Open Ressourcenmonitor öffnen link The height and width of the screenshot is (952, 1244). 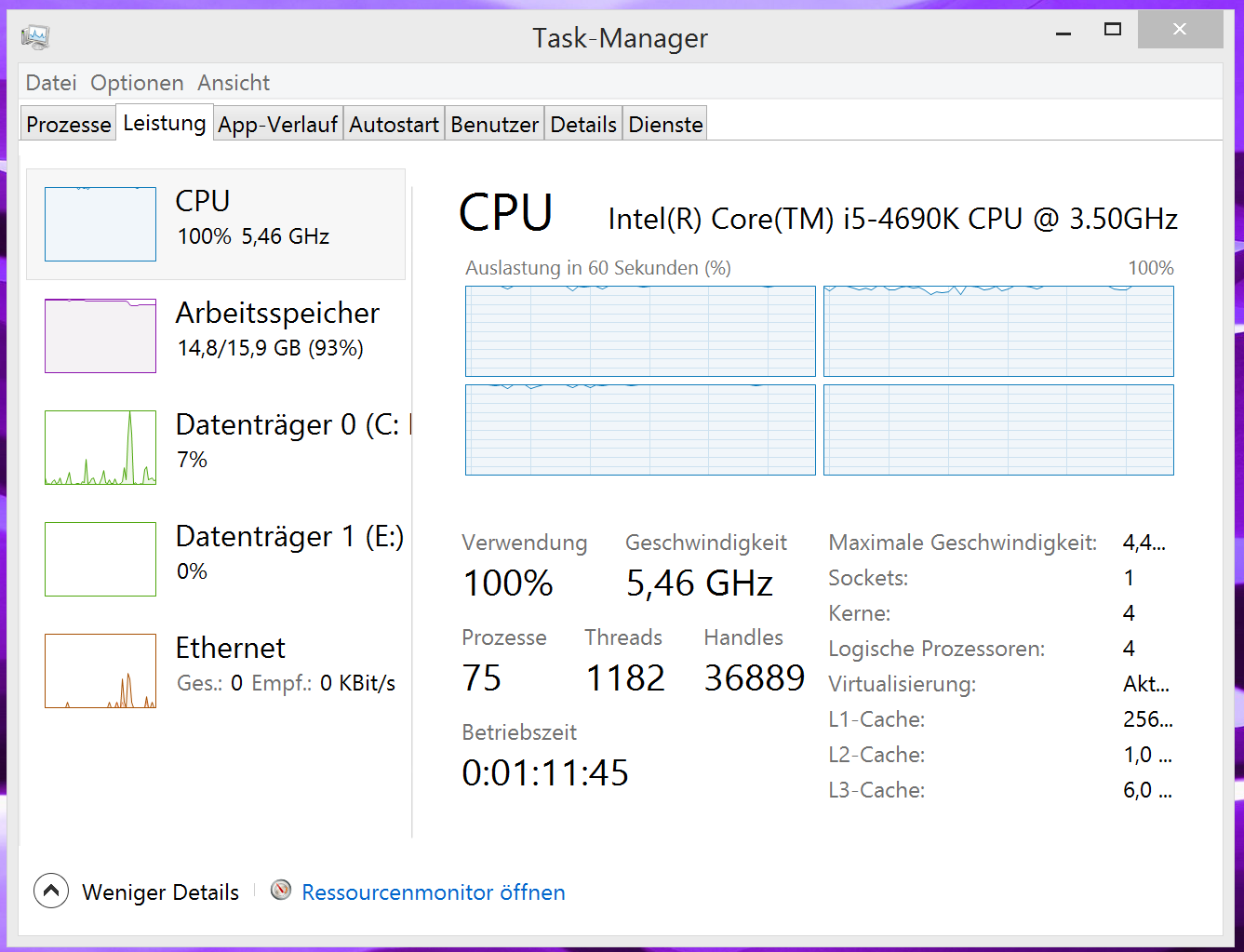(434, 892)
